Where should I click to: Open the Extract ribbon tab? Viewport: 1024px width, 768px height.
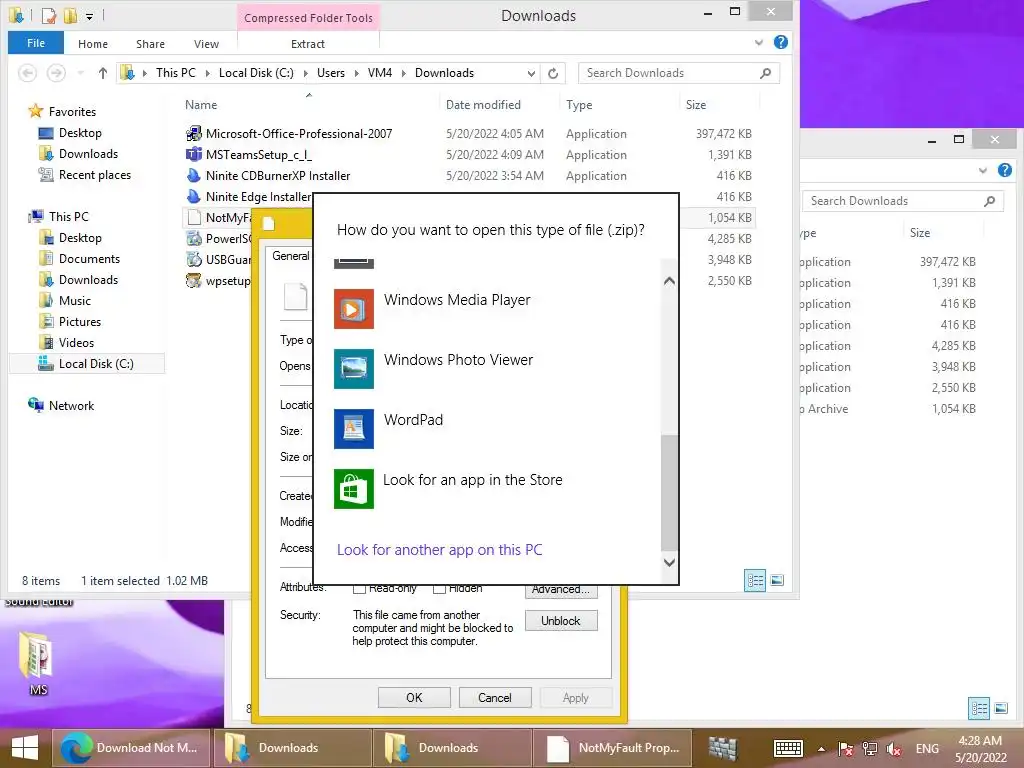click(308, 44)
